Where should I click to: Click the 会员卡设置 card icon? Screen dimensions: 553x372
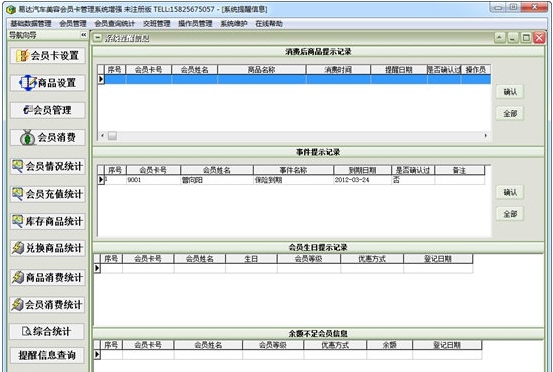pos(22,56)
